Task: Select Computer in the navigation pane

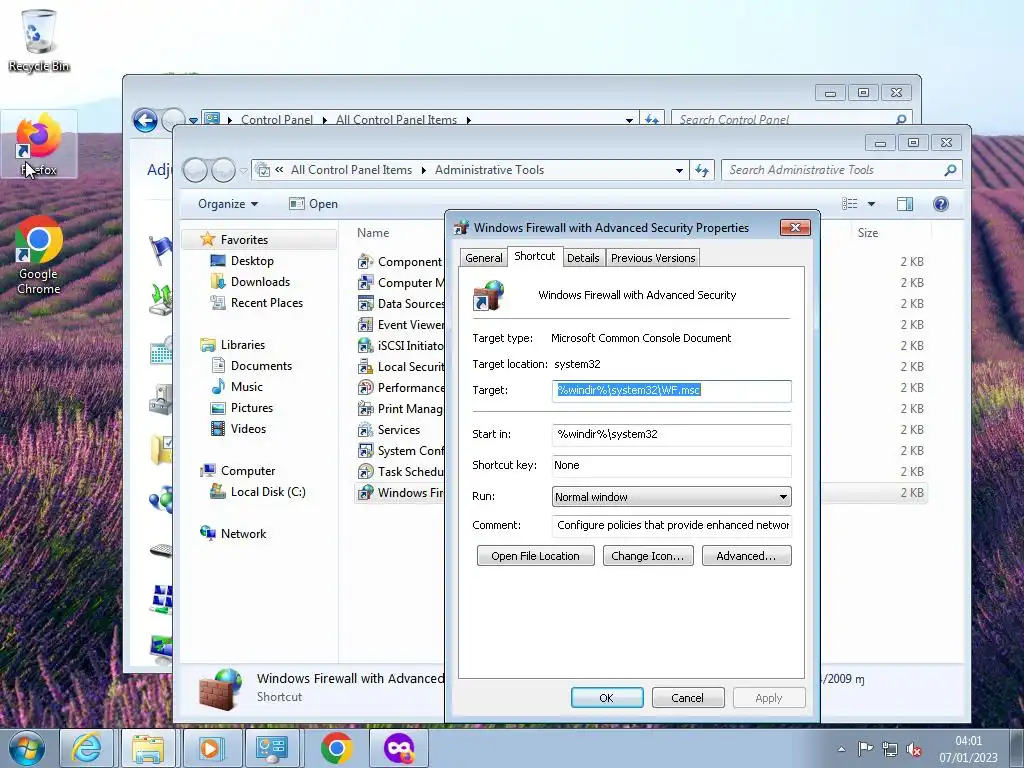Action: 248,471
